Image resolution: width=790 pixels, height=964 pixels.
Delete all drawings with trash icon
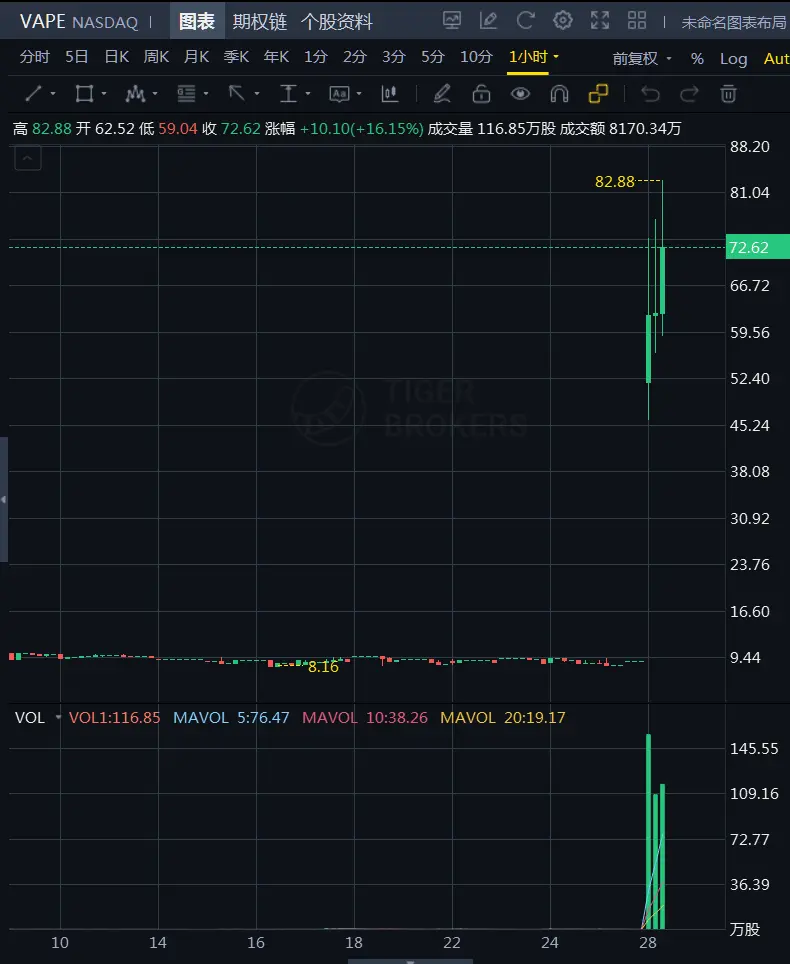point(729,93)
